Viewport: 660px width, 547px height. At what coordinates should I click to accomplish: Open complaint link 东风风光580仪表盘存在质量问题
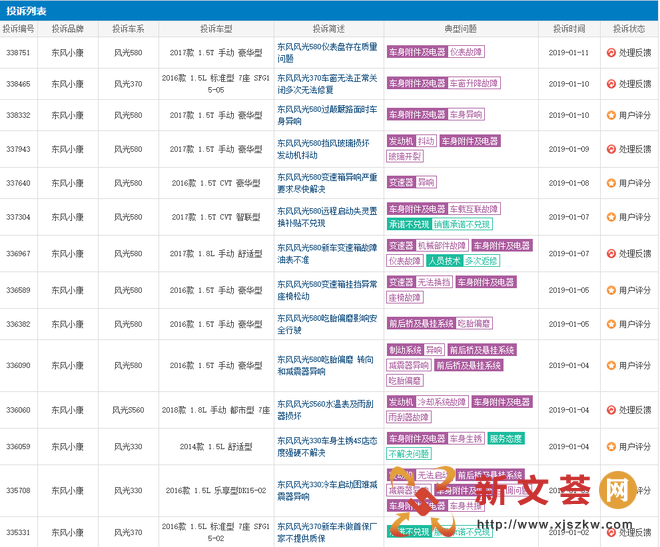327,53
